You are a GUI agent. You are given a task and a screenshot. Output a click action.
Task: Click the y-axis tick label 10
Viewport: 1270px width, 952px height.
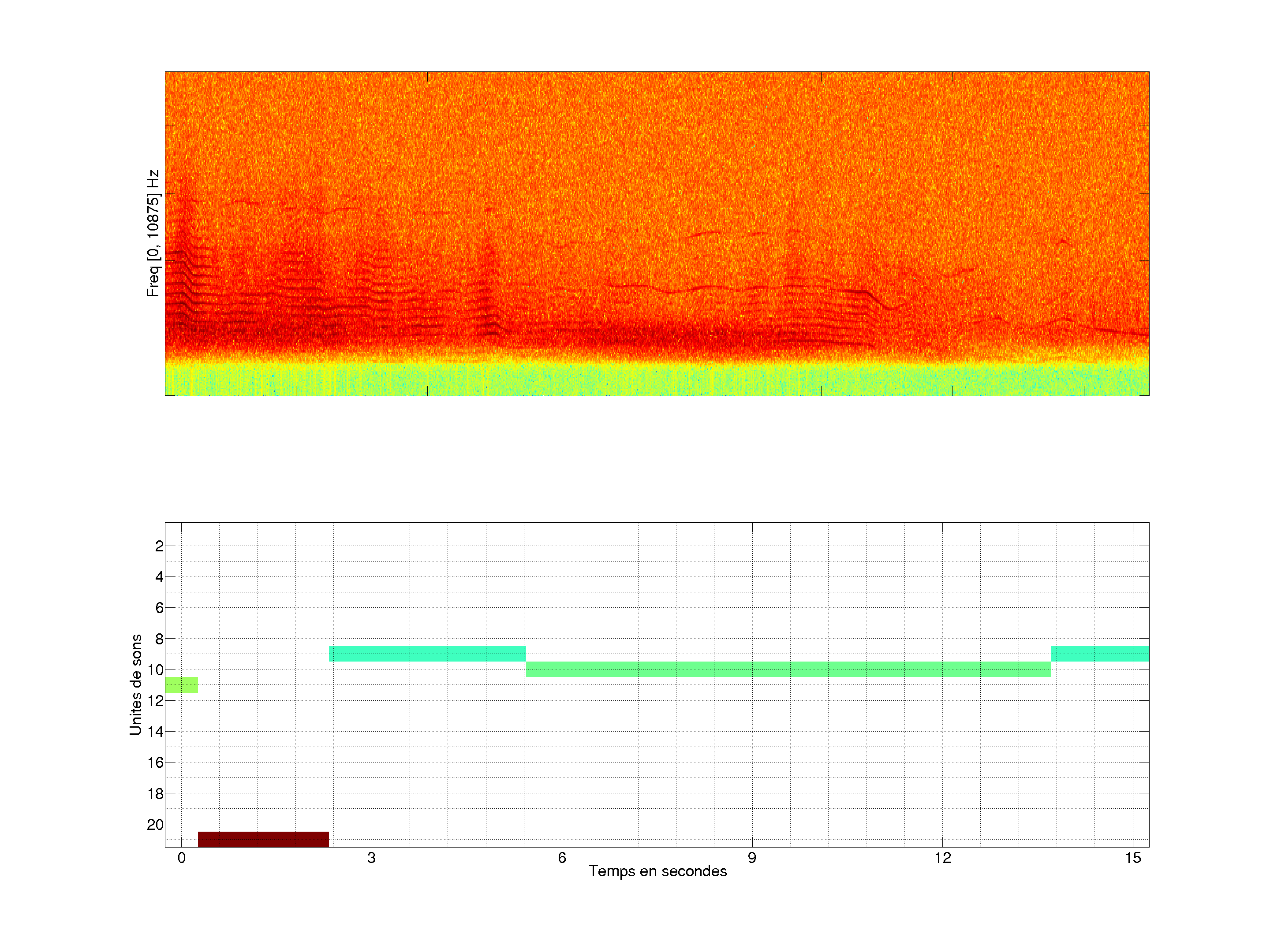[155, 669]
